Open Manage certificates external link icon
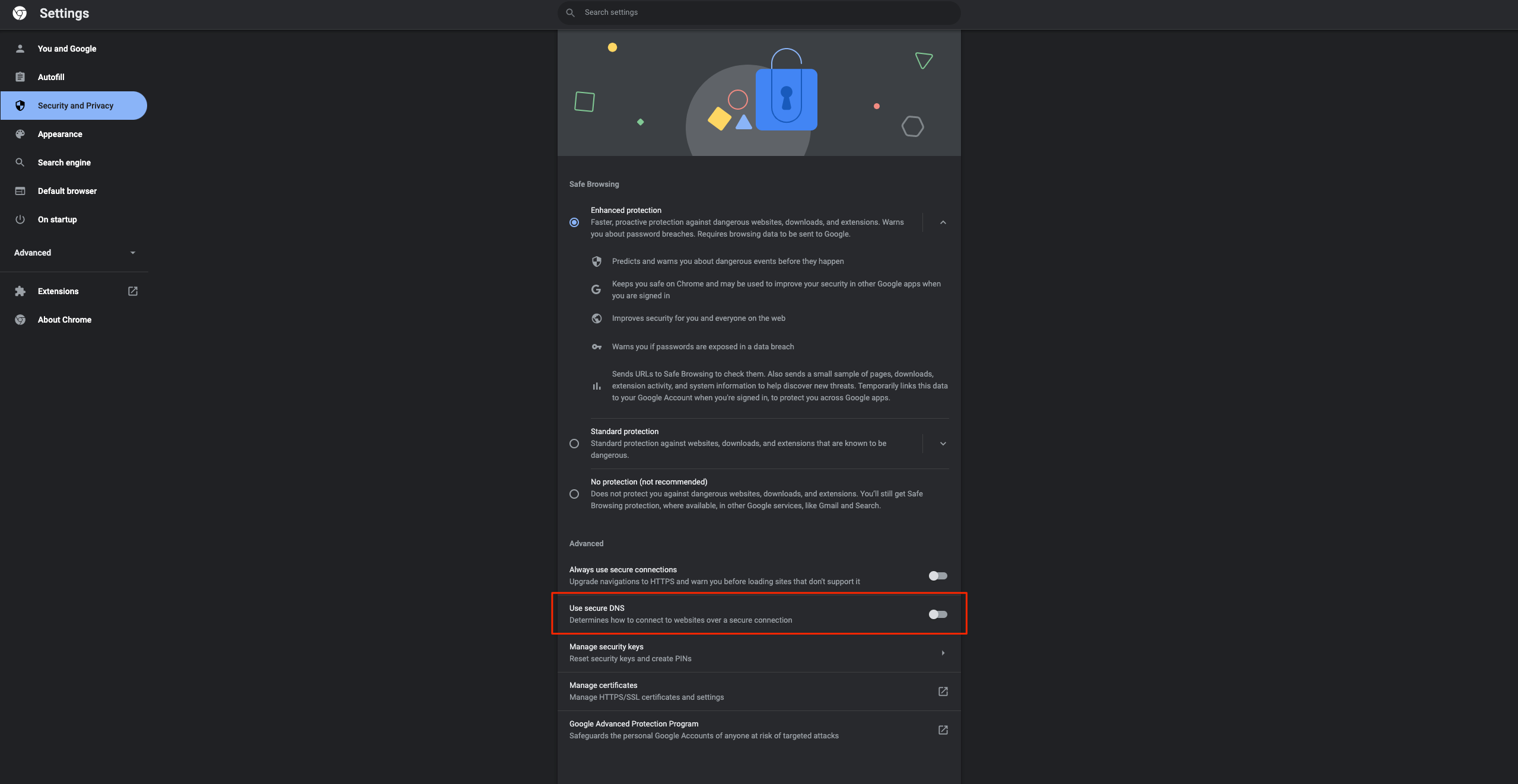The image size is (1518, 784). tap(943, 691)
